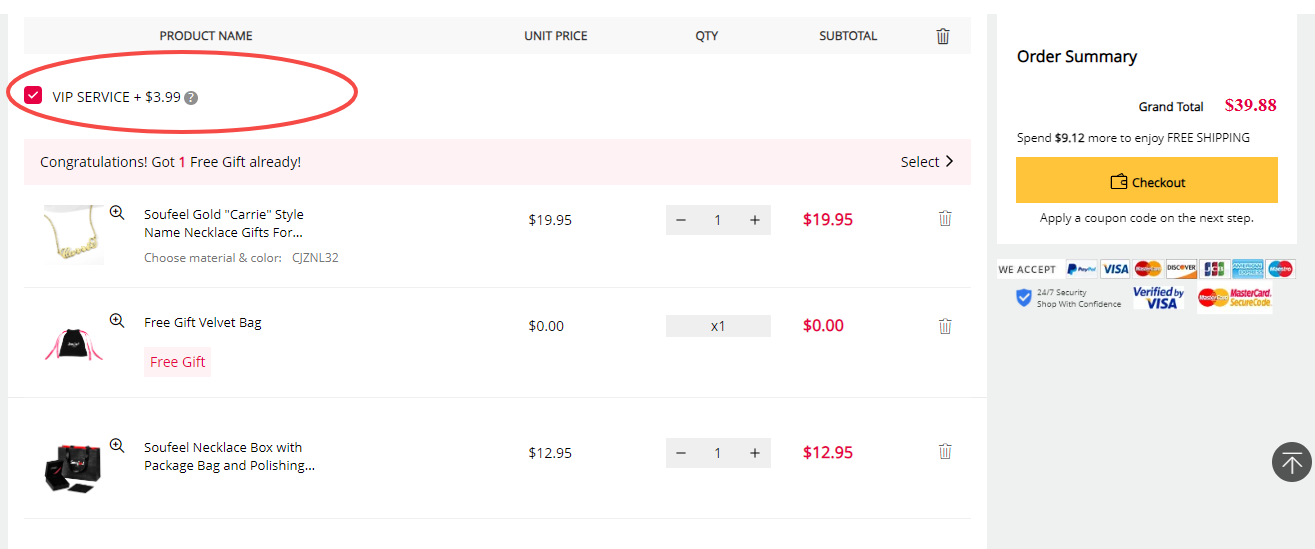The width and height of the screenshot is (1315, 549).
Task: Click 'Apply a coupon code' note
Action: coord(1146,218)
